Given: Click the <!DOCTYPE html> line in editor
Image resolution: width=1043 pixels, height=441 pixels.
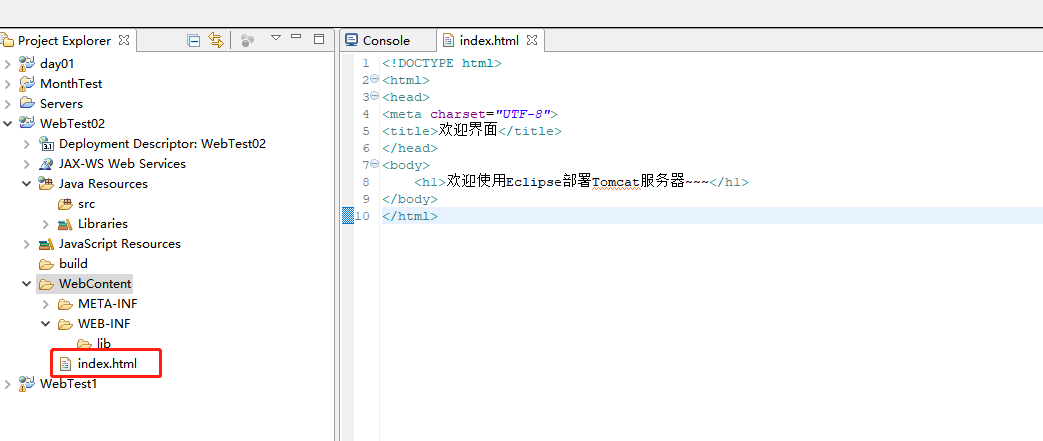Looking at the screenshot, I should pos(442,63).
